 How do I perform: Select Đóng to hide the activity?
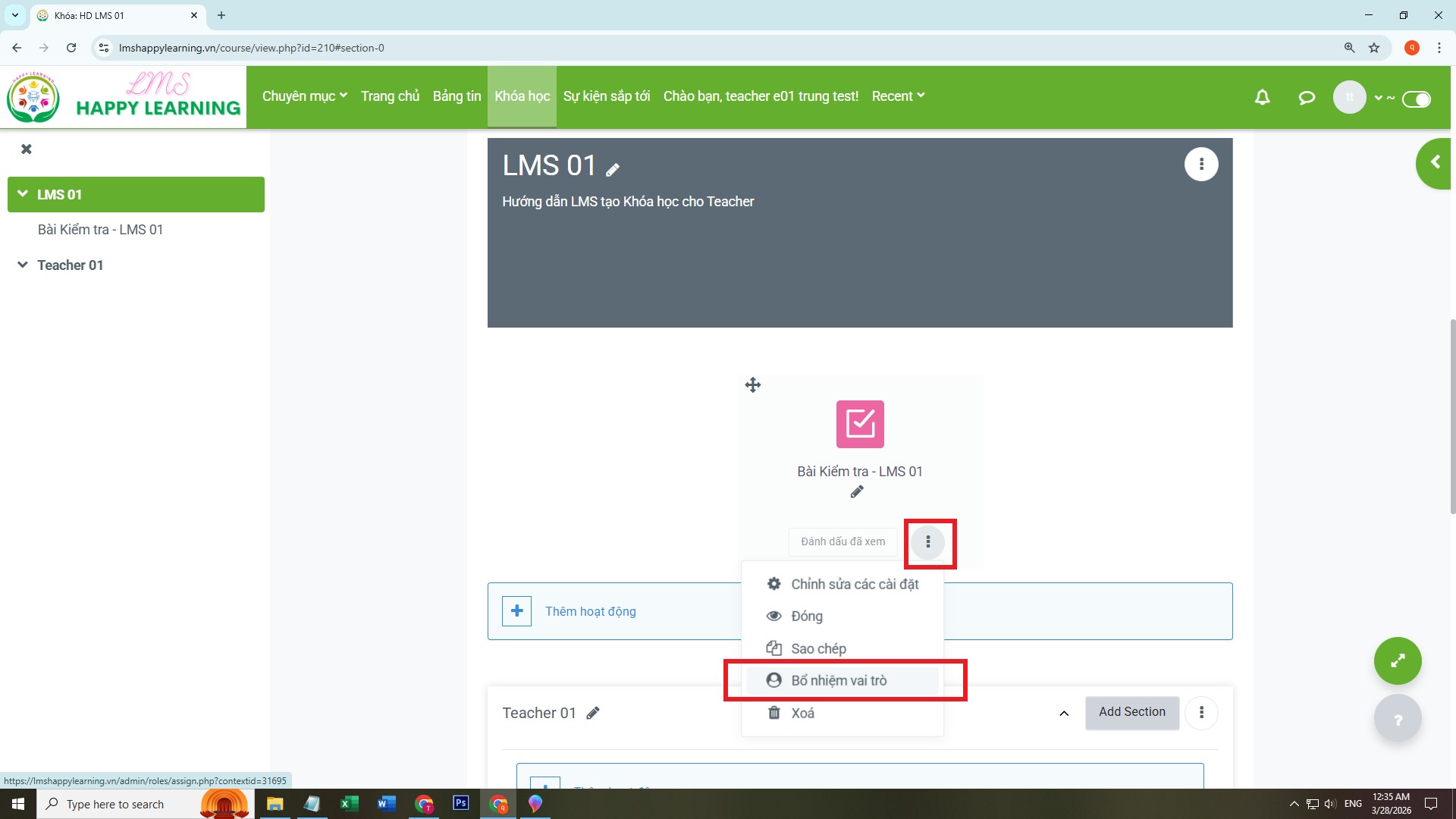coord(806,617)
